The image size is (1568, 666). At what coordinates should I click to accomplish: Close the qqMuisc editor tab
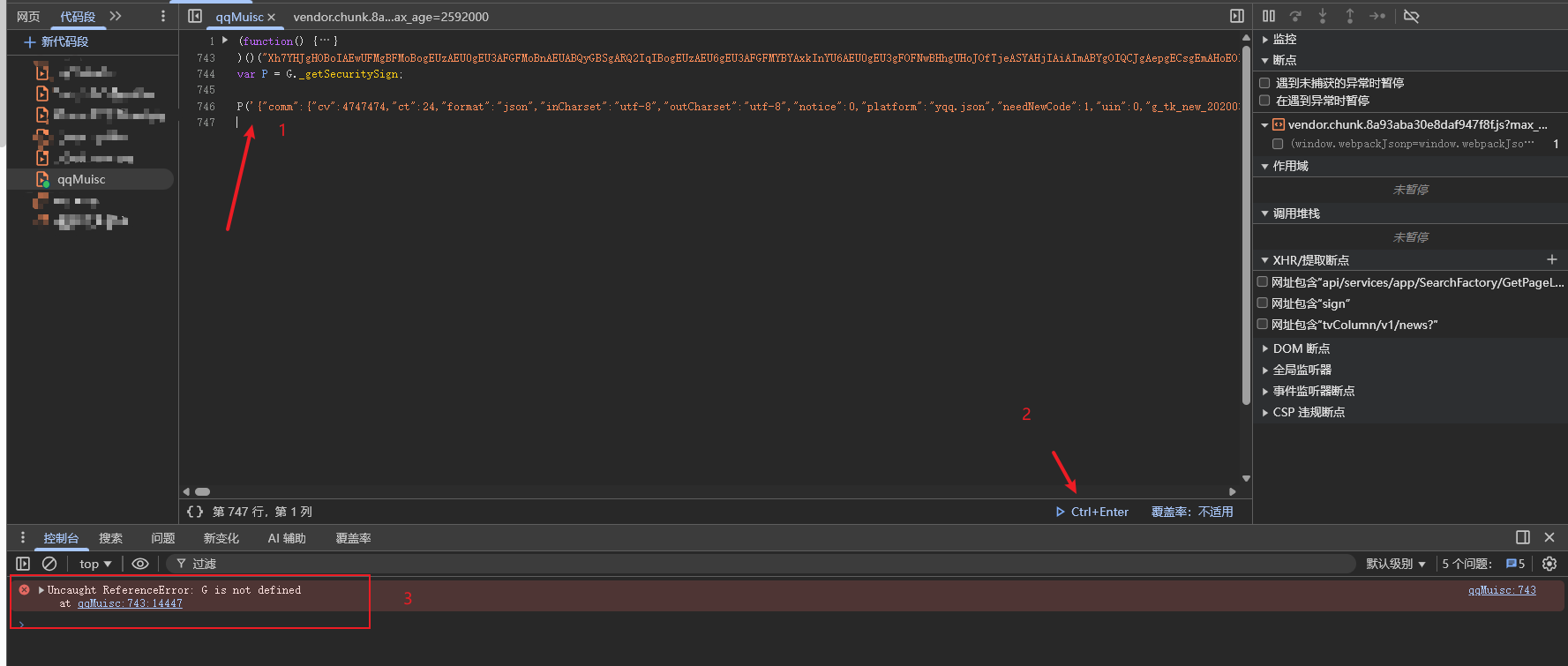point(272,17)
